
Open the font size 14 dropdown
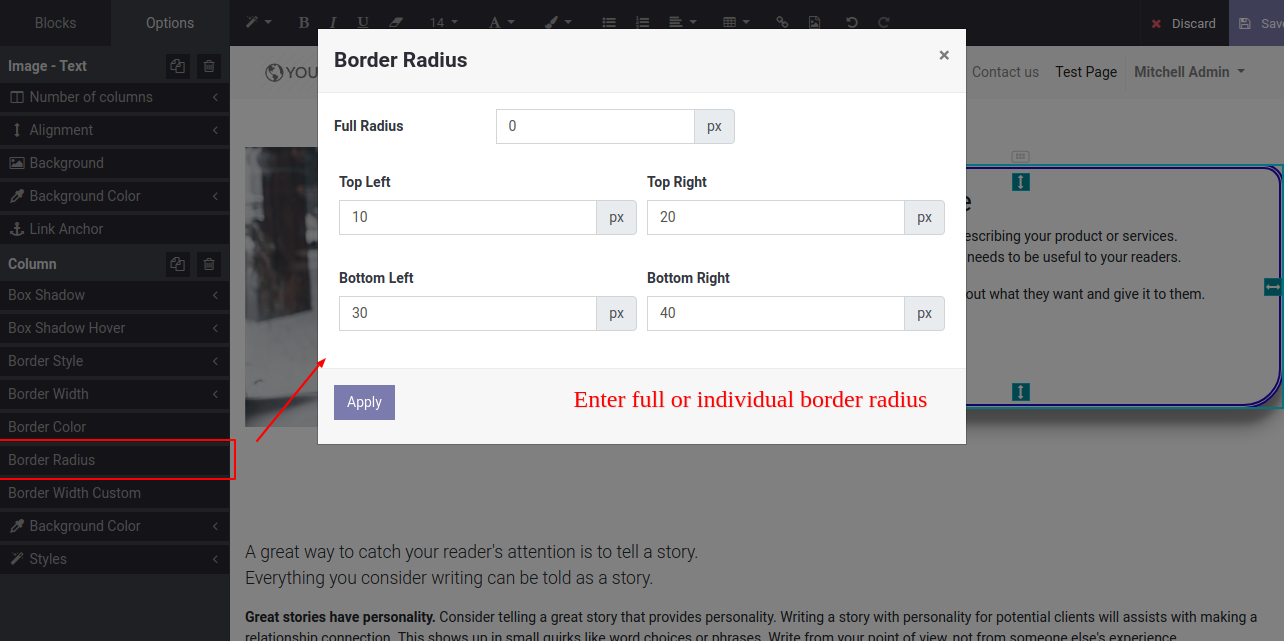tap(444, 22)
